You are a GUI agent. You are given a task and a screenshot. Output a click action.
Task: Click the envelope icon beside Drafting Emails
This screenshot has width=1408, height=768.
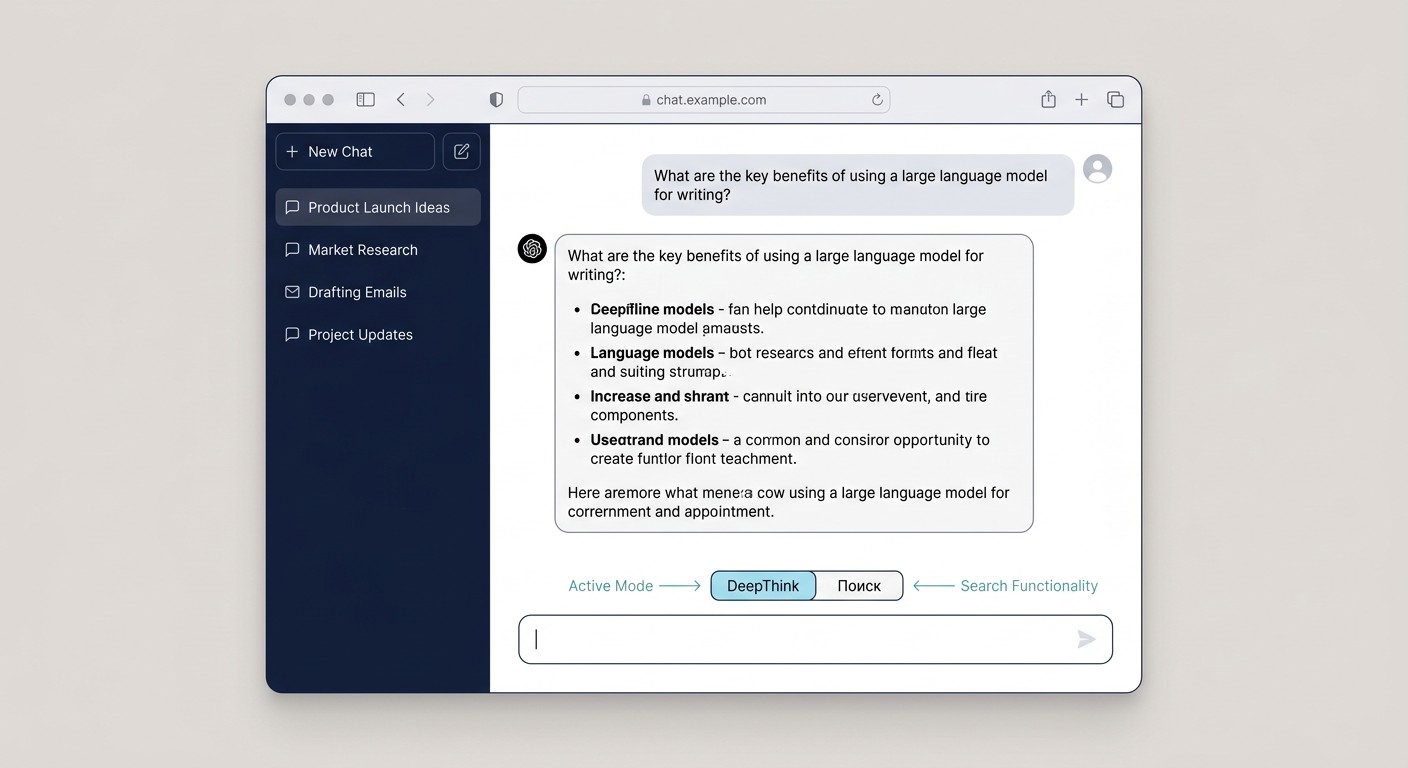point(292,292)
